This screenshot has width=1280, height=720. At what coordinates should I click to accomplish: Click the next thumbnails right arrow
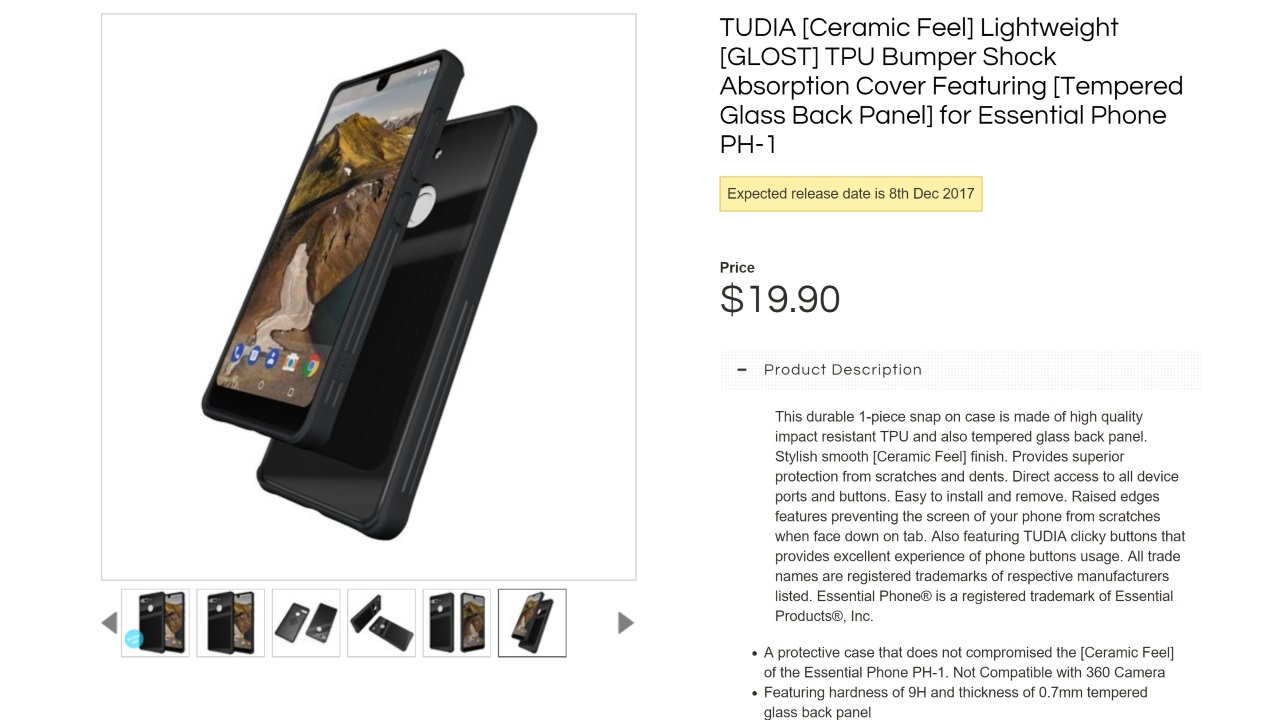click(626, 623)
